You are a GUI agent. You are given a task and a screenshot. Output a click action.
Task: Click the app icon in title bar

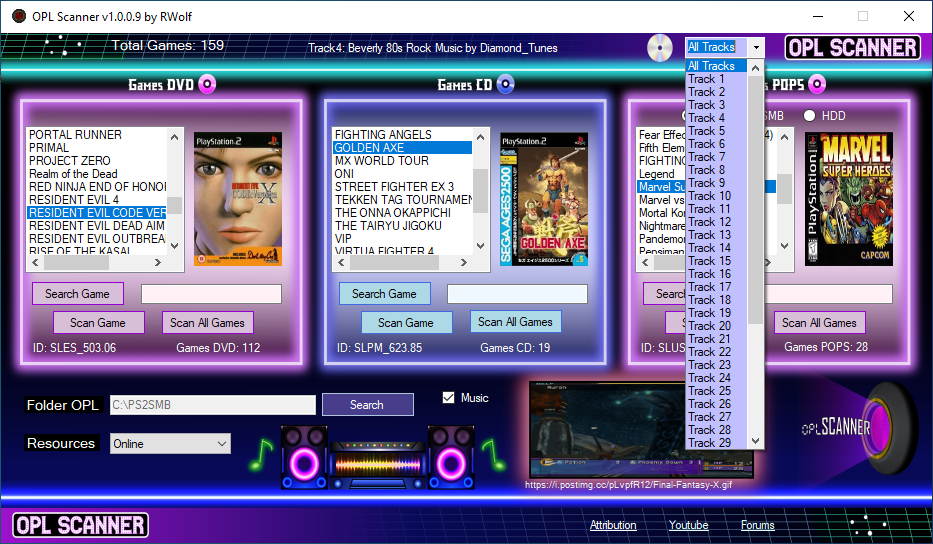(19, 16)
